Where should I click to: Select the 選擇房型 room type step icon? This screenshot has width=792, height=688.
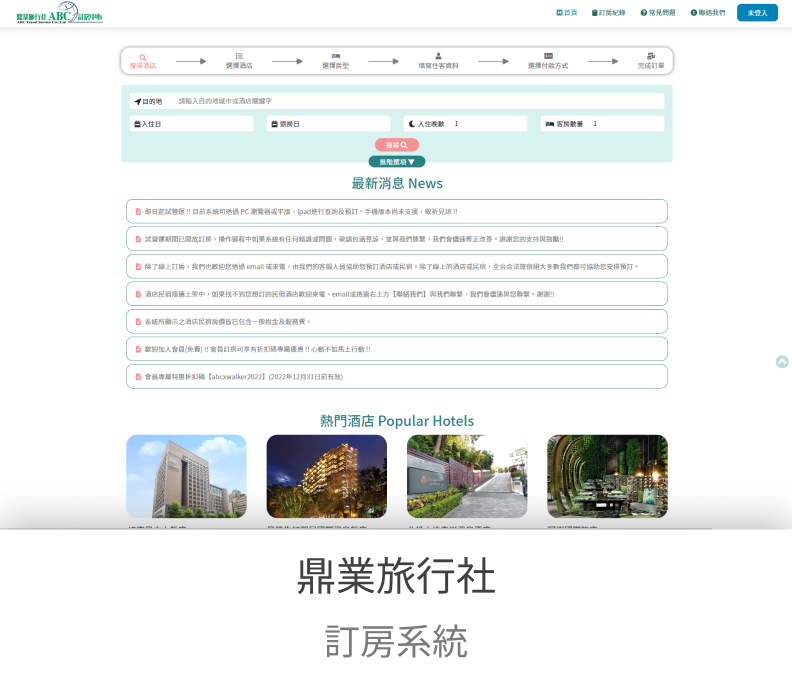pos(335,56)
